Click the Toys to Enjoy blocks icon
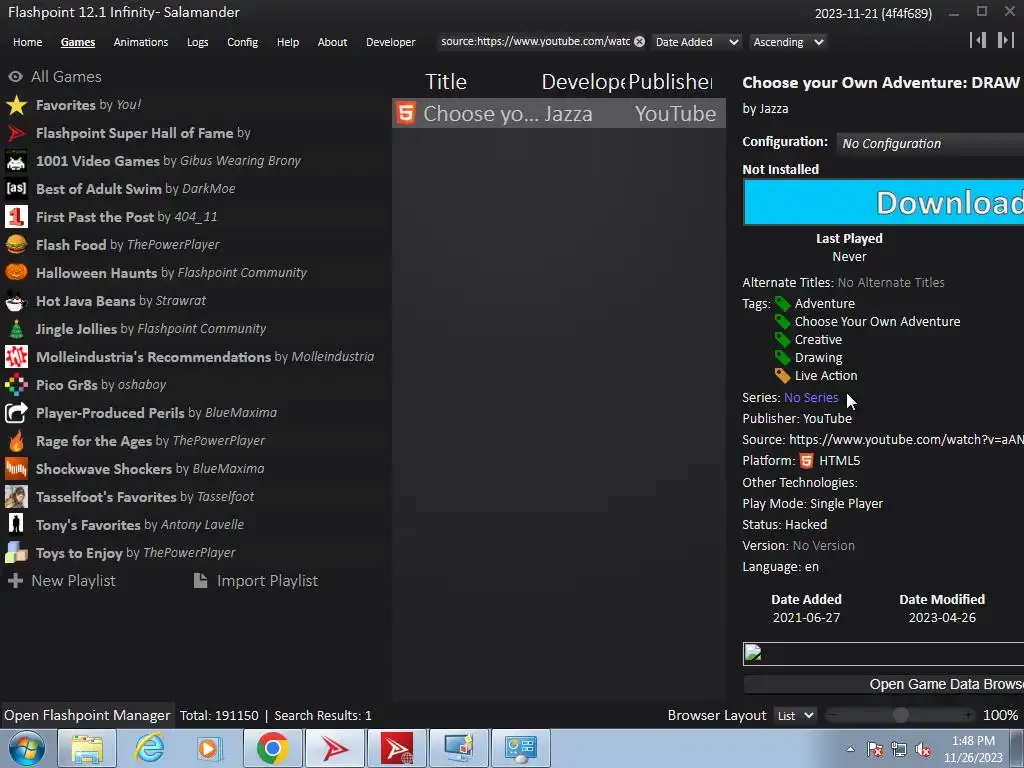The width and height of the screenshot is (1024, 768). tap(16, 553)
